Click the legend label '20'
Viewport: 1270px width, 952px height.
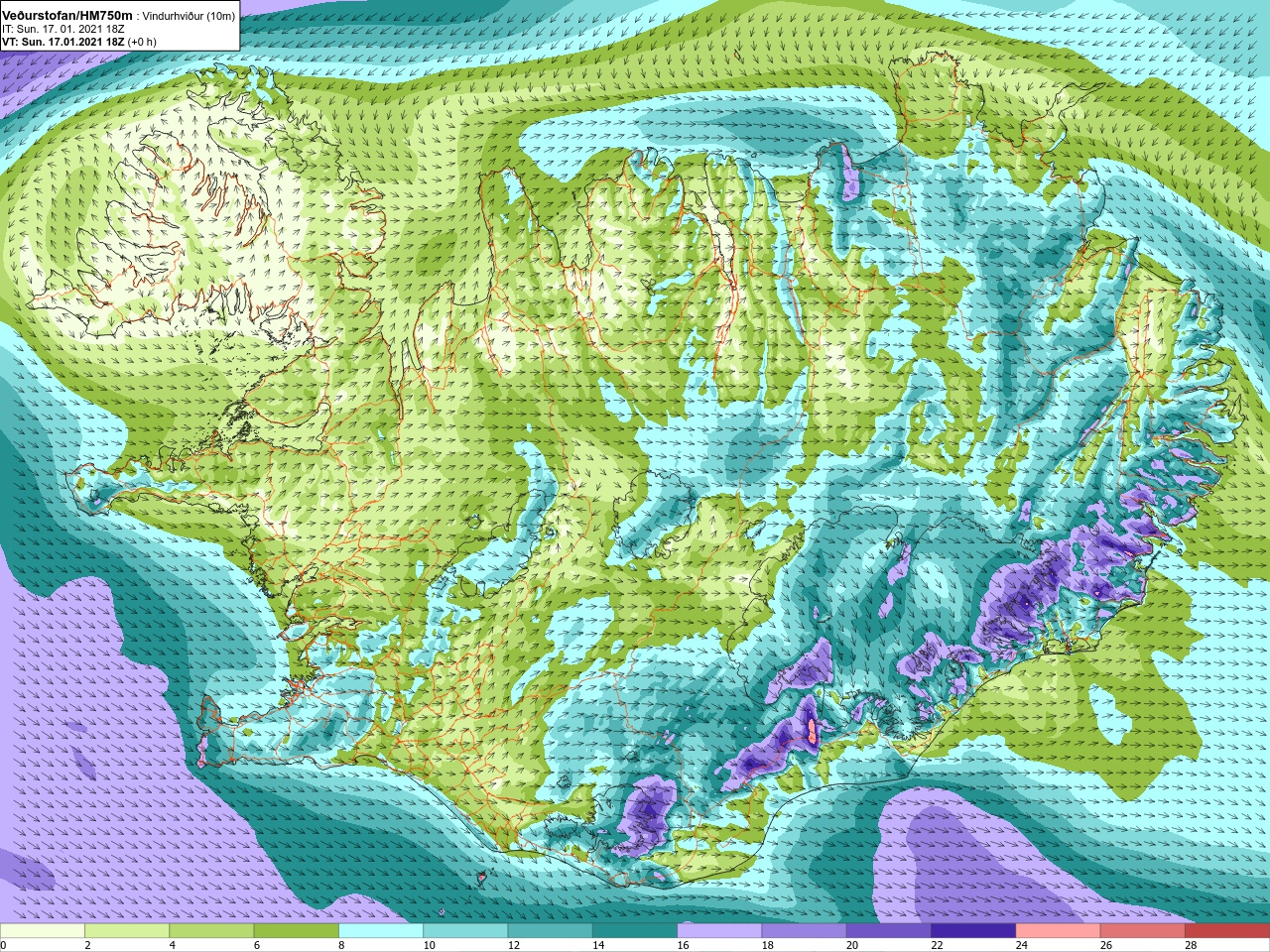(851, 945)
